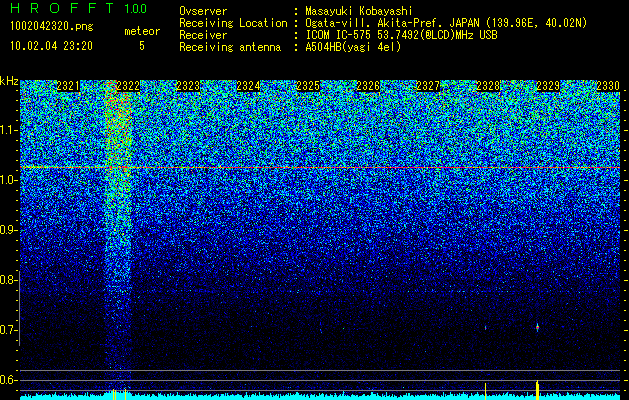This screenshot has height=400, width=629.
Task: Click the yellow peak bar below 2328
Action: [485, 391]
